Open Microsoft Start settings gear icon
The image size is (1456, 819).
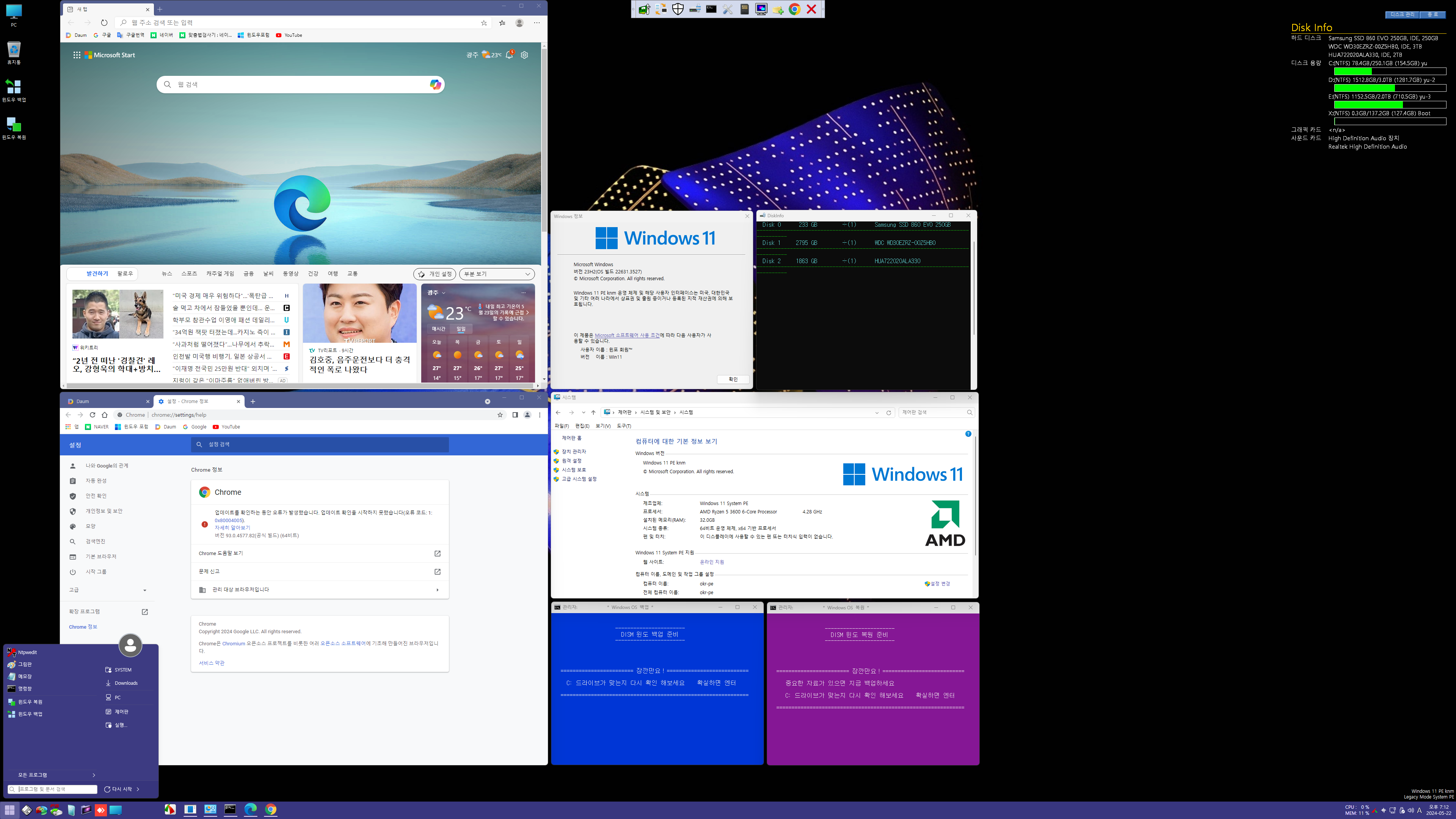pos(524,55)
